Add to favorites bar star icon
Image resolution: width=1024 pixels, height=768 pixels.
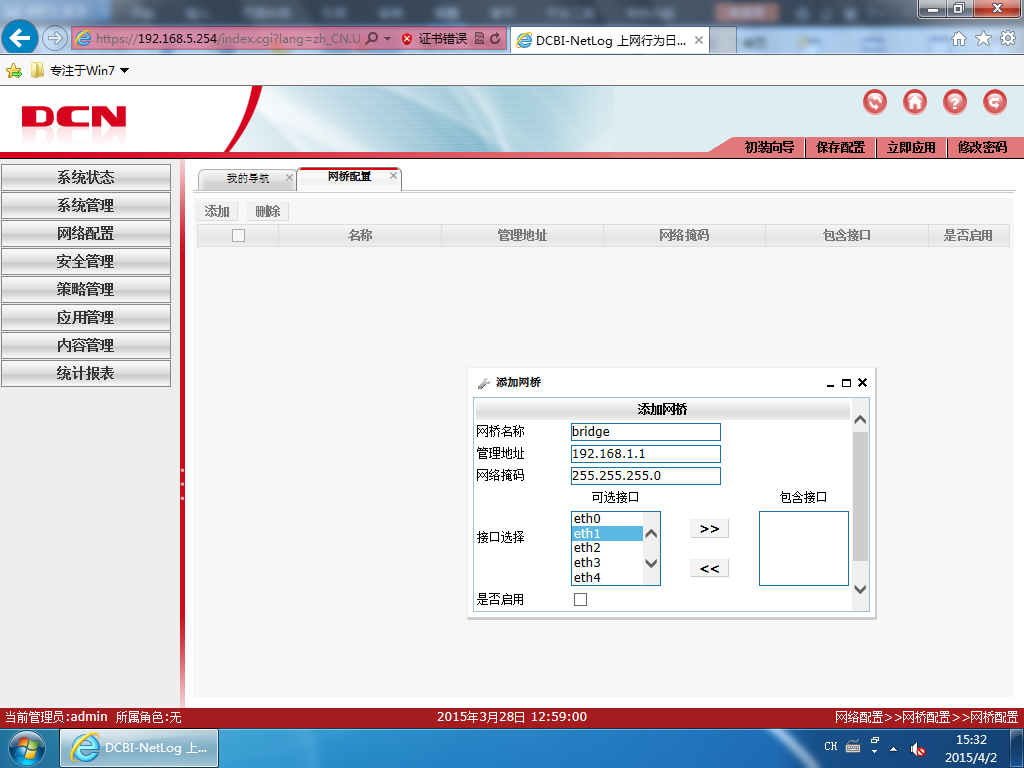tap(14, 71)
